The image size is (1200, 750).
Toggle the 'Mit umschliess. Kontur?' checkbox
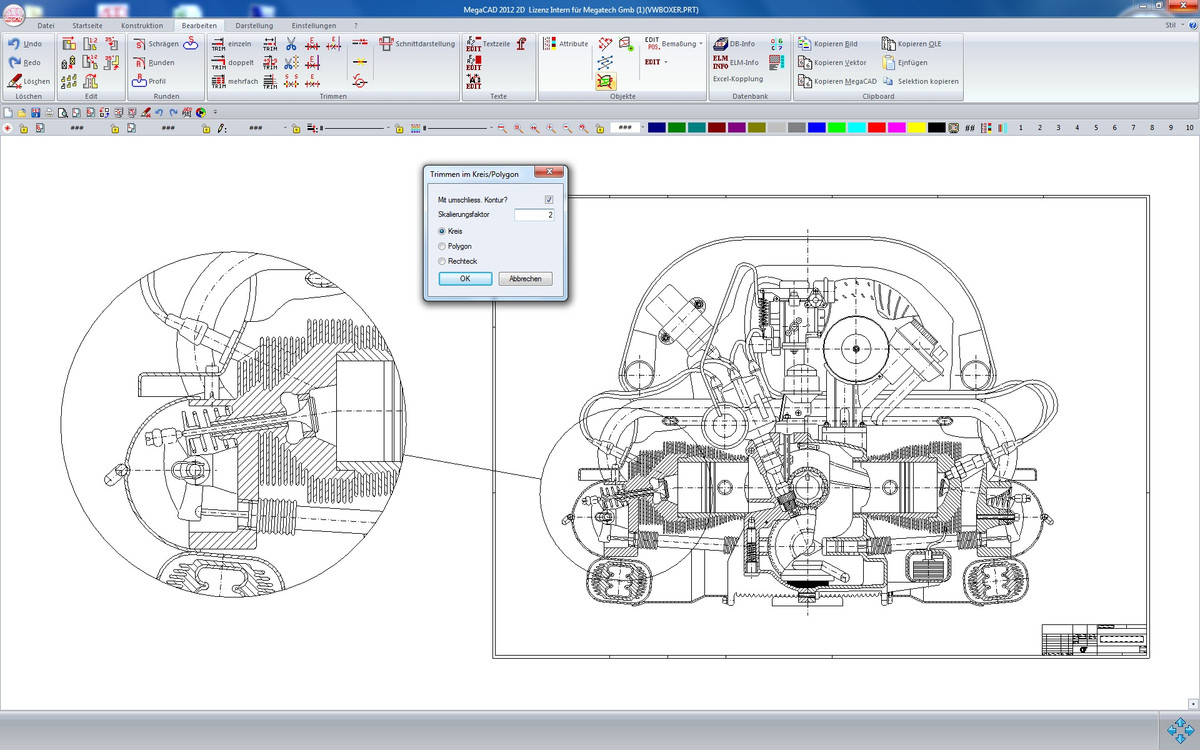(548, 200)
